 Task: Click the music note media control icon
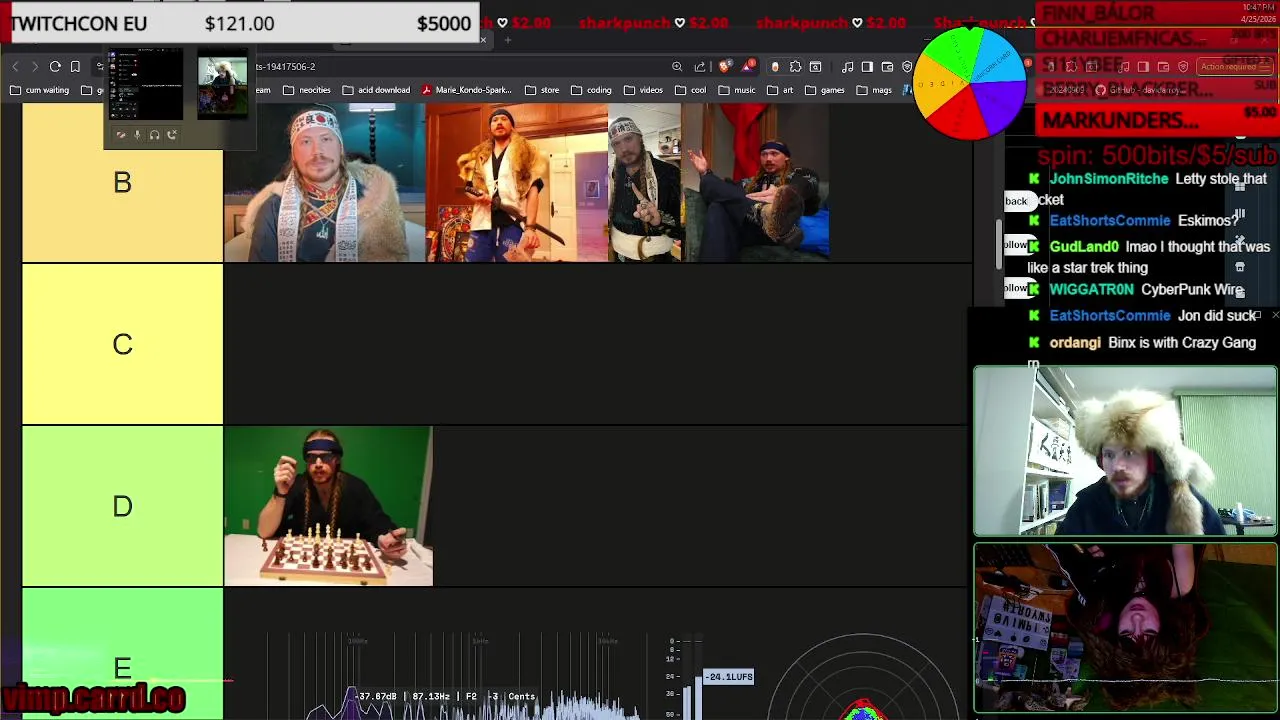click(848, 67)
